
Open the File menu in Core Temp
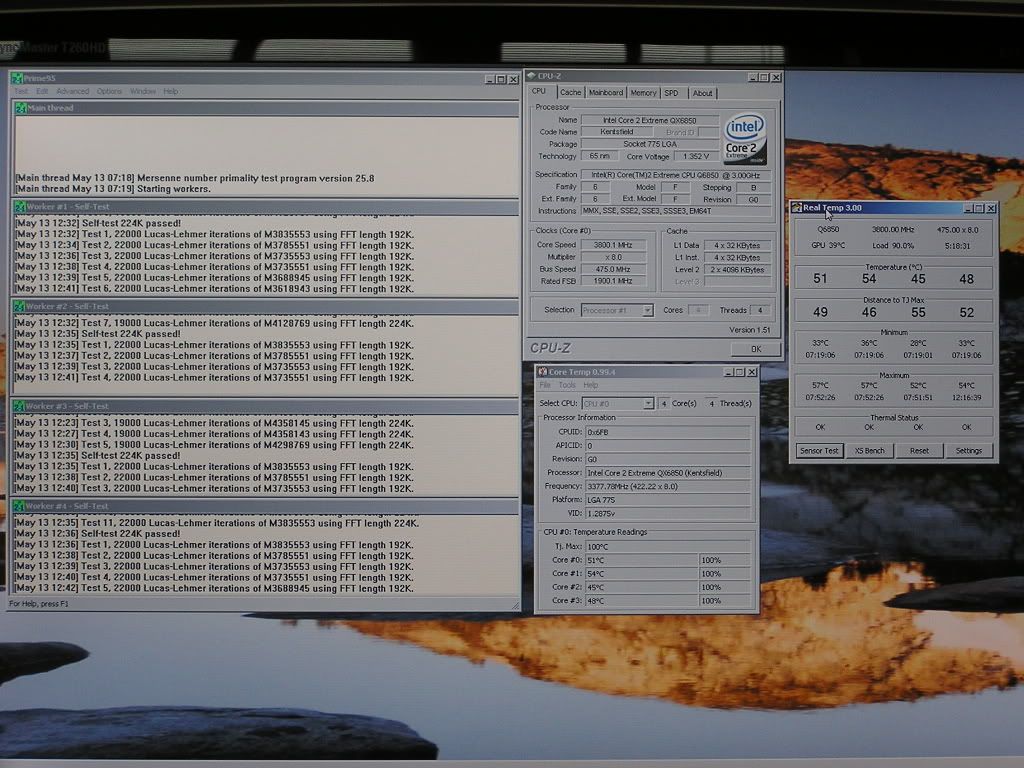[545, 385]
